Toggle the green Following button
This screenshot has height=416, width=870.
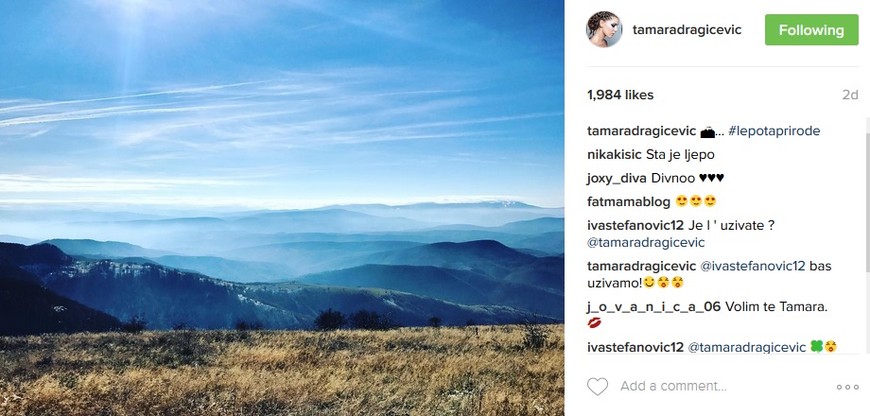(x=811, y=30)
